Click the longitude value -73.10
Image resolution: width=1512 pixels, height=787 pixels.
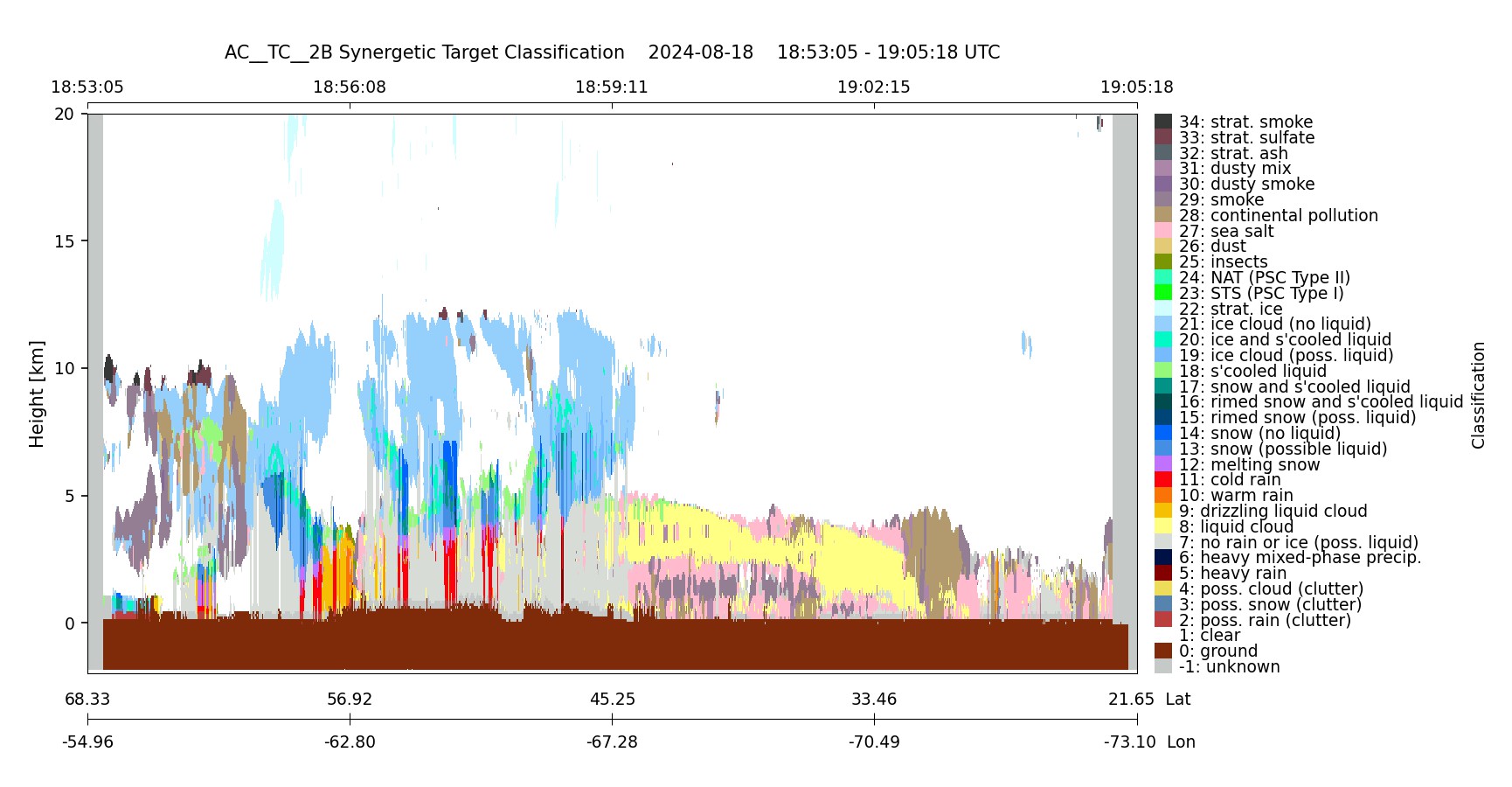[x=1129, y=742]
